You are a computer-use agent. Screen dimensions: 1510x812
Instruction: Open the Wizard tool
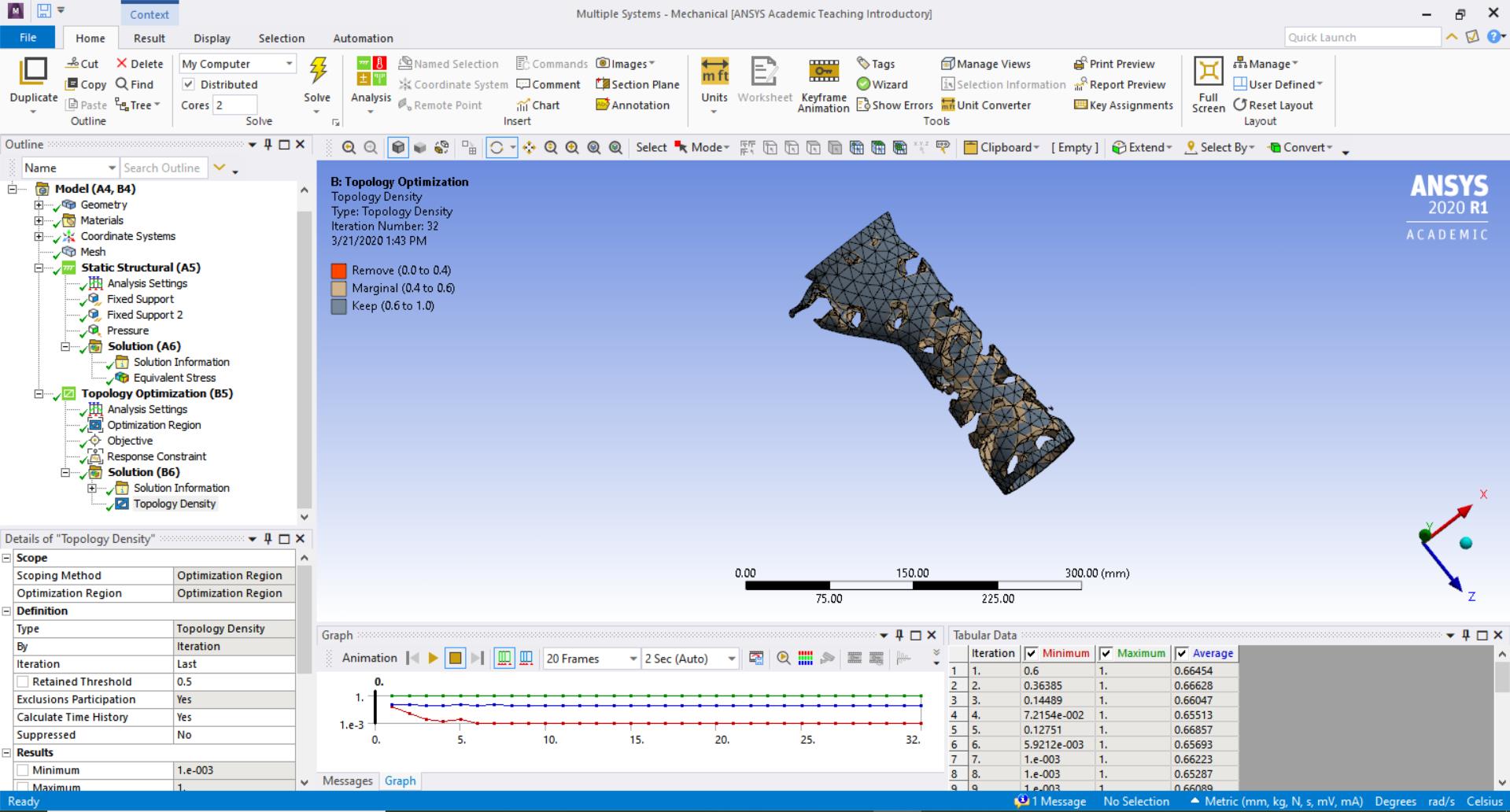[882, 84]
